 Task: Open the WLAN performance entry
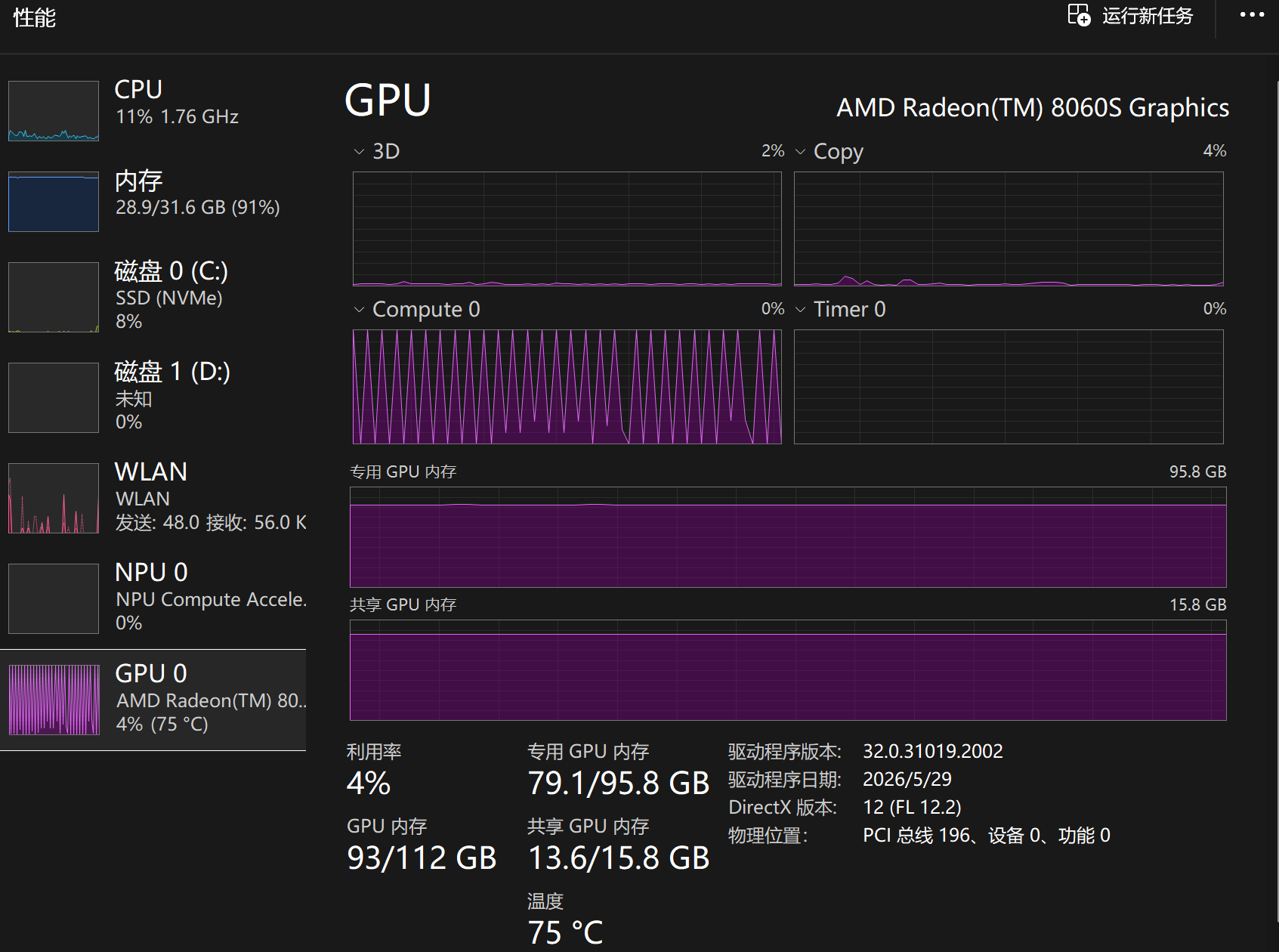click(x=153, y=498)
